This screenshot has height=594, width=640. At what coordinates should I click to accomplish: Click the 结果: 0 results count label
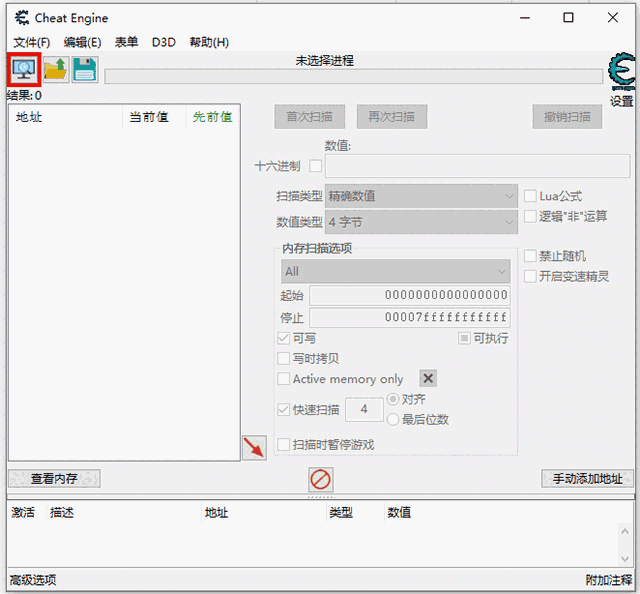pos(24,96)
